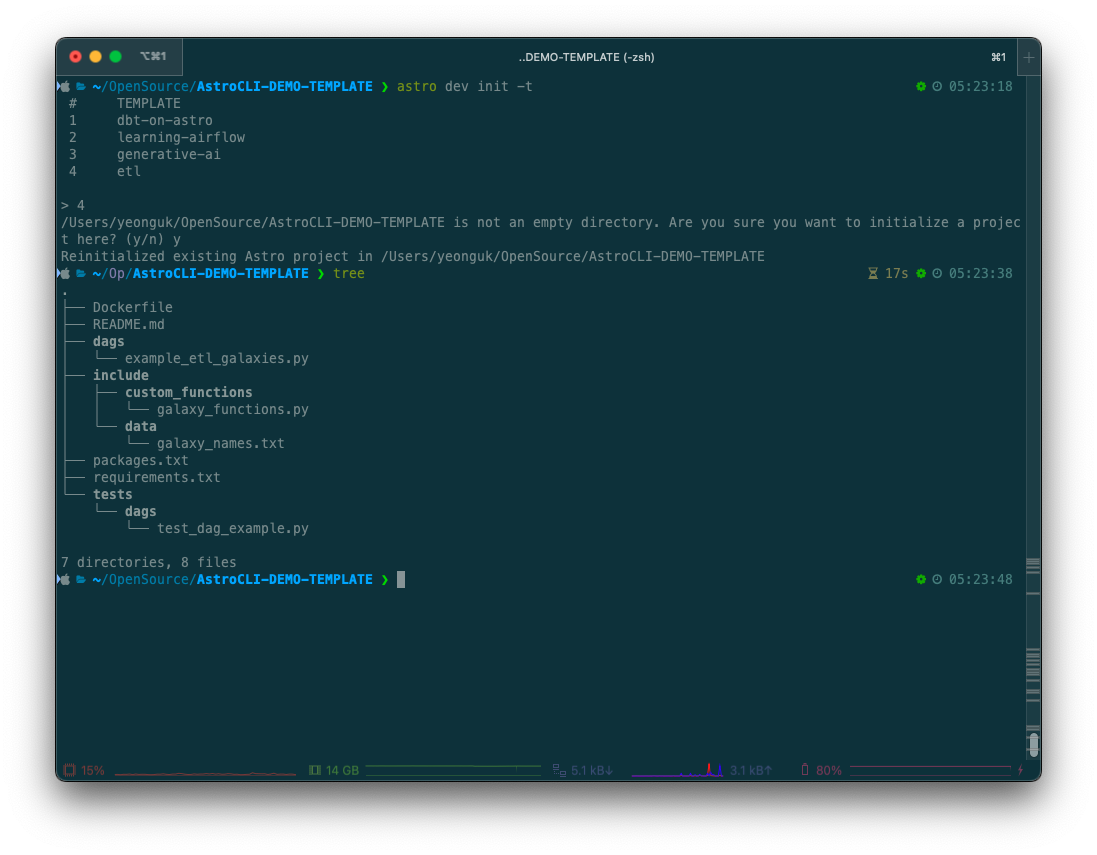1097x855 pixels.
Task: Click the 'TEMPLATE' column header
Action: (148, 104)
